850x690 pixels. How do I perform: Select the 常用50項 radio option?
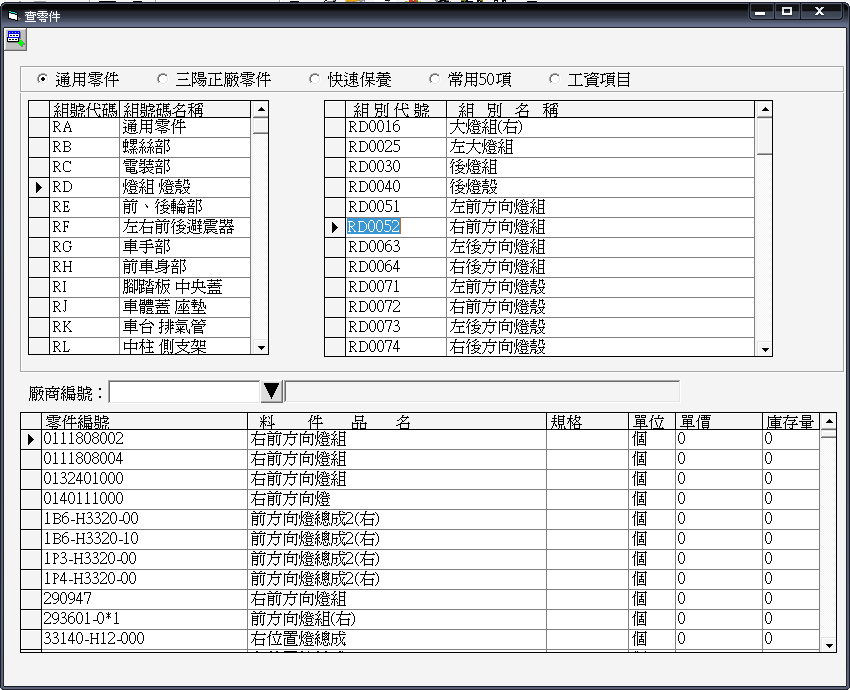[x=434, y=79]
